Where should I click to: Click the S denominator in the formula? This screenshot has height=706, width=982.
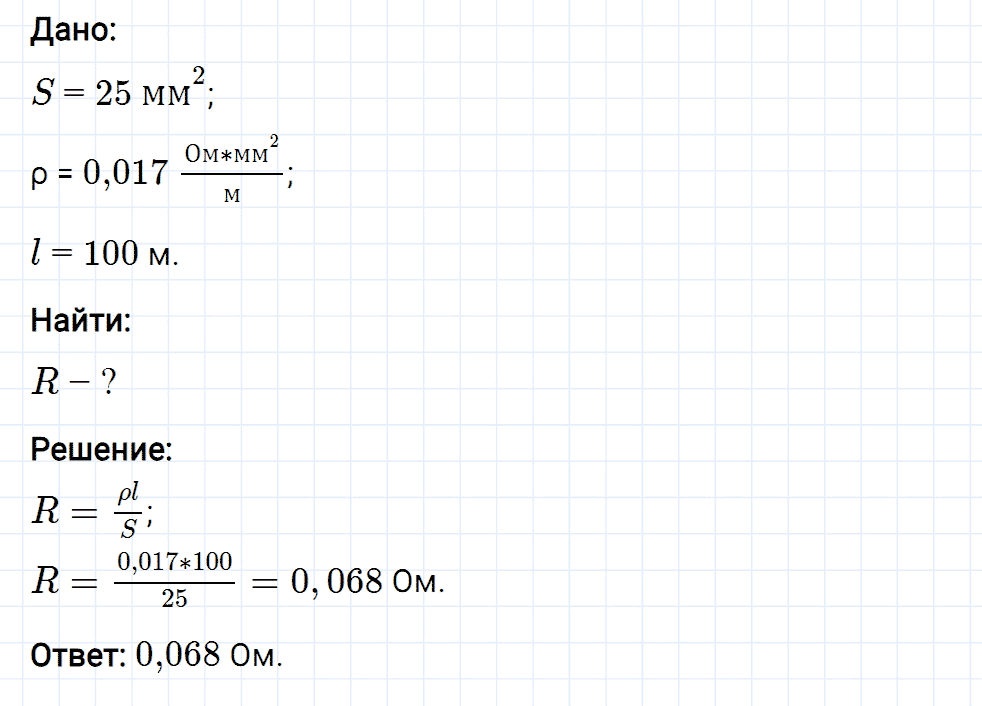[x=128, y=529]
